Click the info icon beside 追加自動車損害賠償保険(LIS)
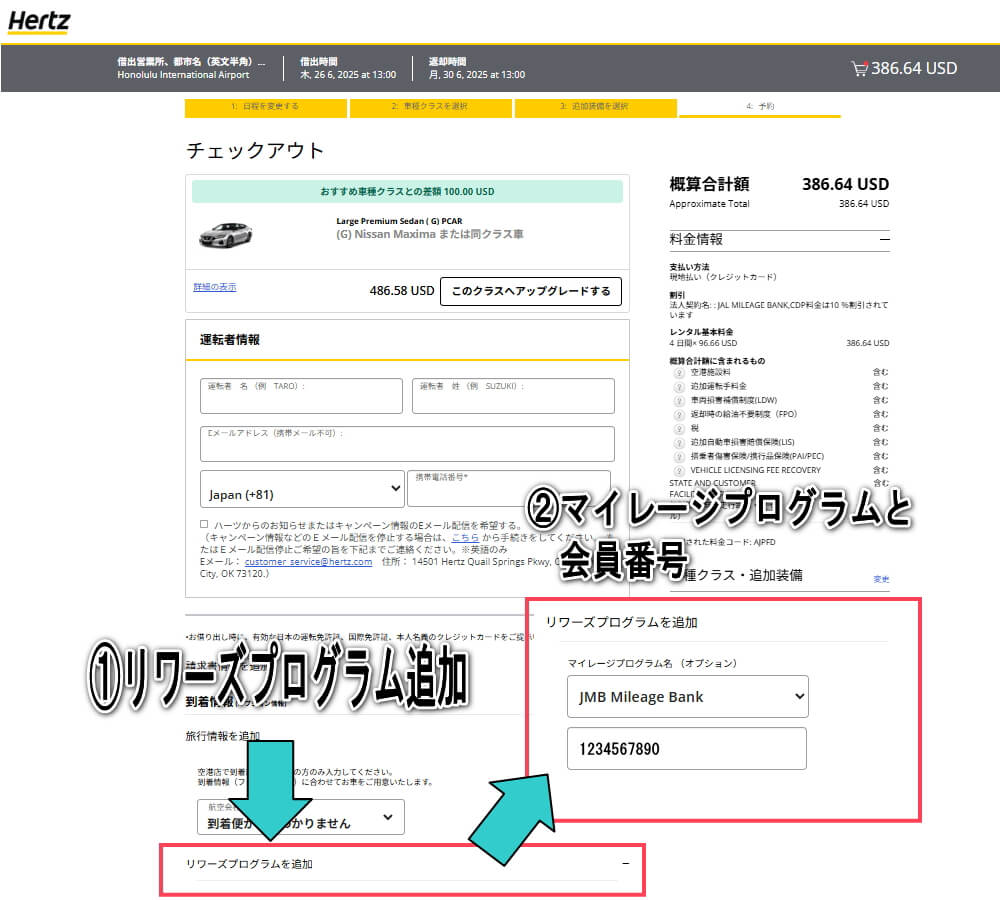Viewport: 1000px width, 900px height. pos(678,442)
